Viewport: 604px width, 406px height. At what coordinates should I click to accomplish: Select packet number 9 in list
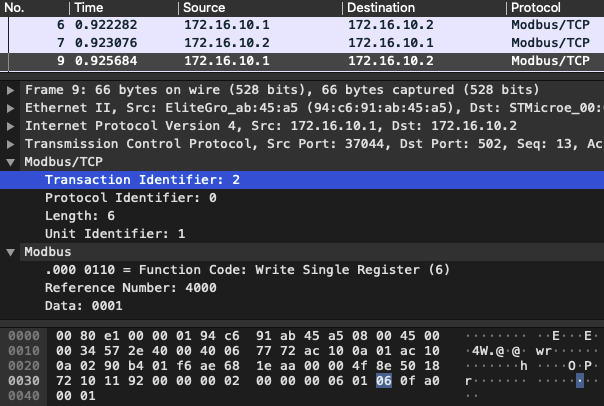(x=302, y=61)
